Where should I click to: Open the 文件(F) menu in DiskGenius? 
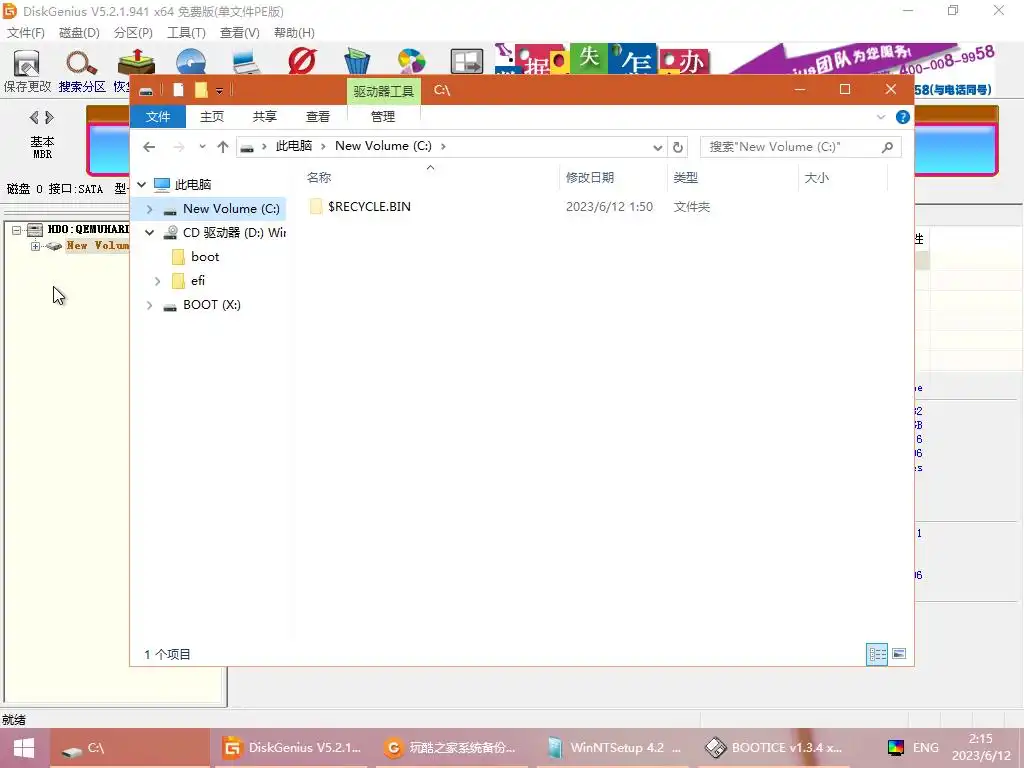pos(25,33)
